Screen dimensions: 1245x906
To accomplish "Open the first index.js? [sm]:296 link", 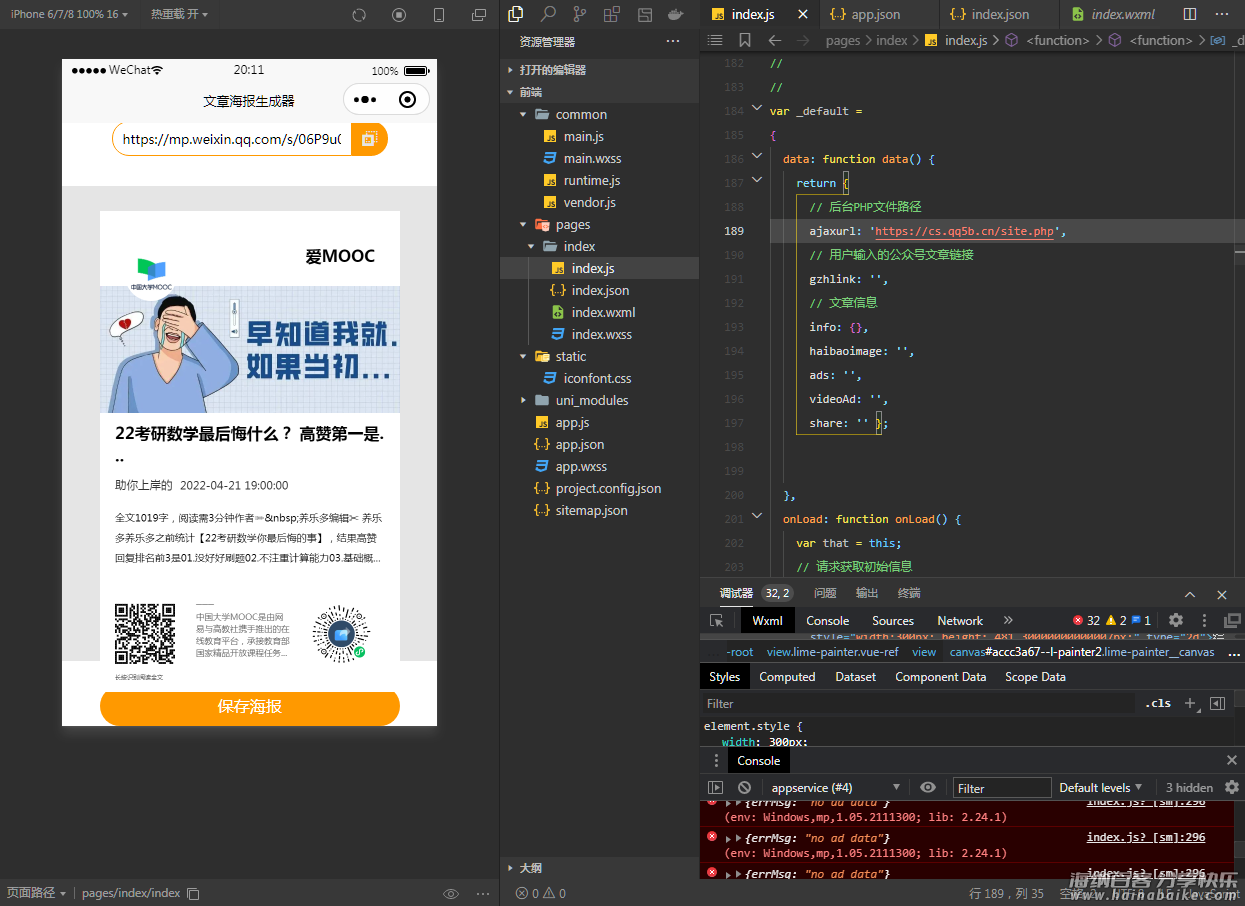I will [x=1146, y=803].
